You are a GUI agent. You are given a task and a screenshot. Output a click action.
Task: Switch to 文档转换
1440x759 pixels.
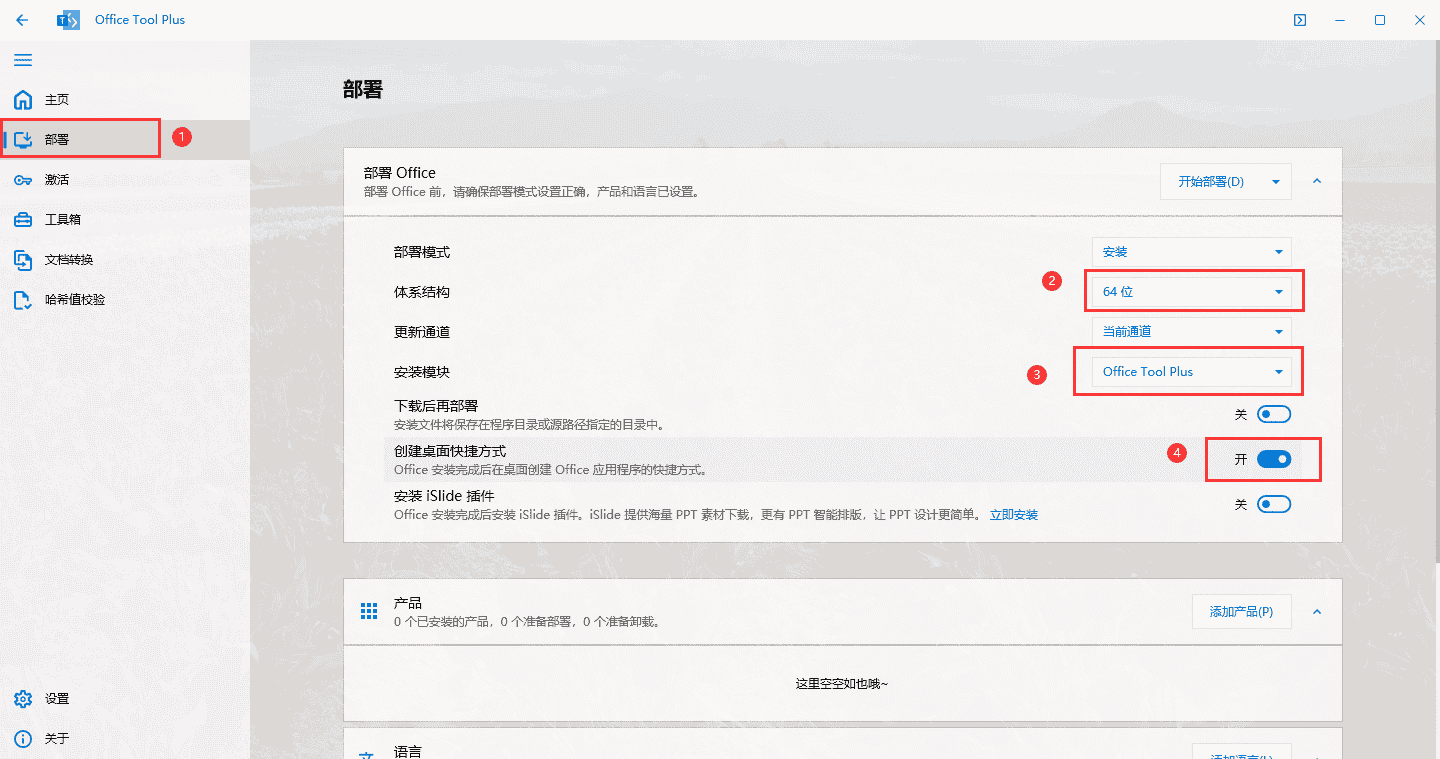[125, 260]
